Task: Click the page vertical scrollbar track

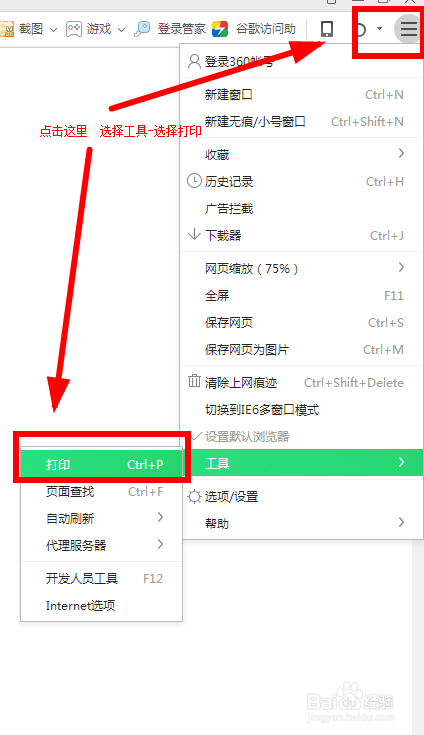Action: (418, 637)
